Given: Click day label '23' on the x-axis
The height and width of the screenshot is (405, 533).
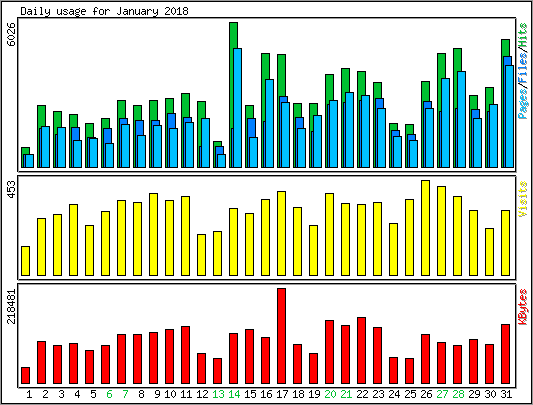Looking at the screenshot, I should [378, 394].
